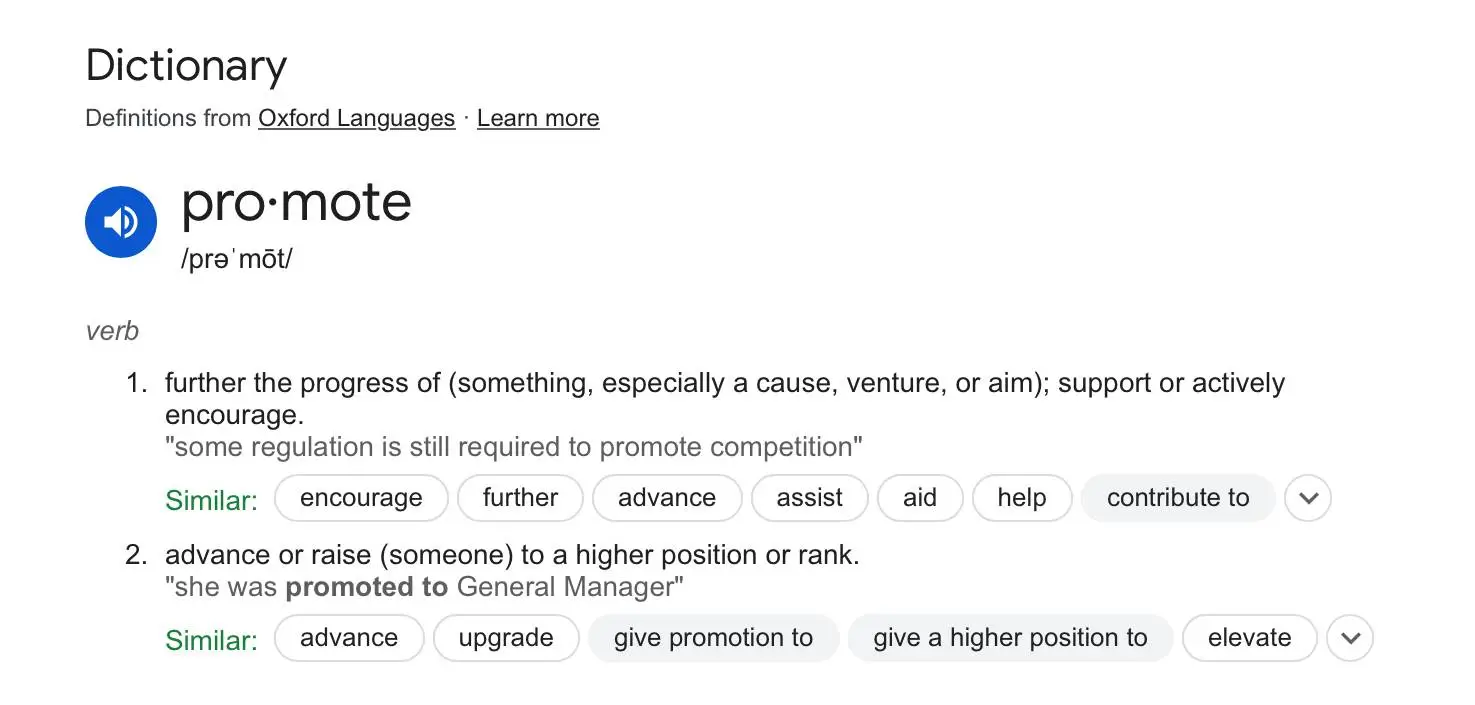Click 'advance' synonym under second definition
This screenshot has height=705, width=1475.
(349, 638)
